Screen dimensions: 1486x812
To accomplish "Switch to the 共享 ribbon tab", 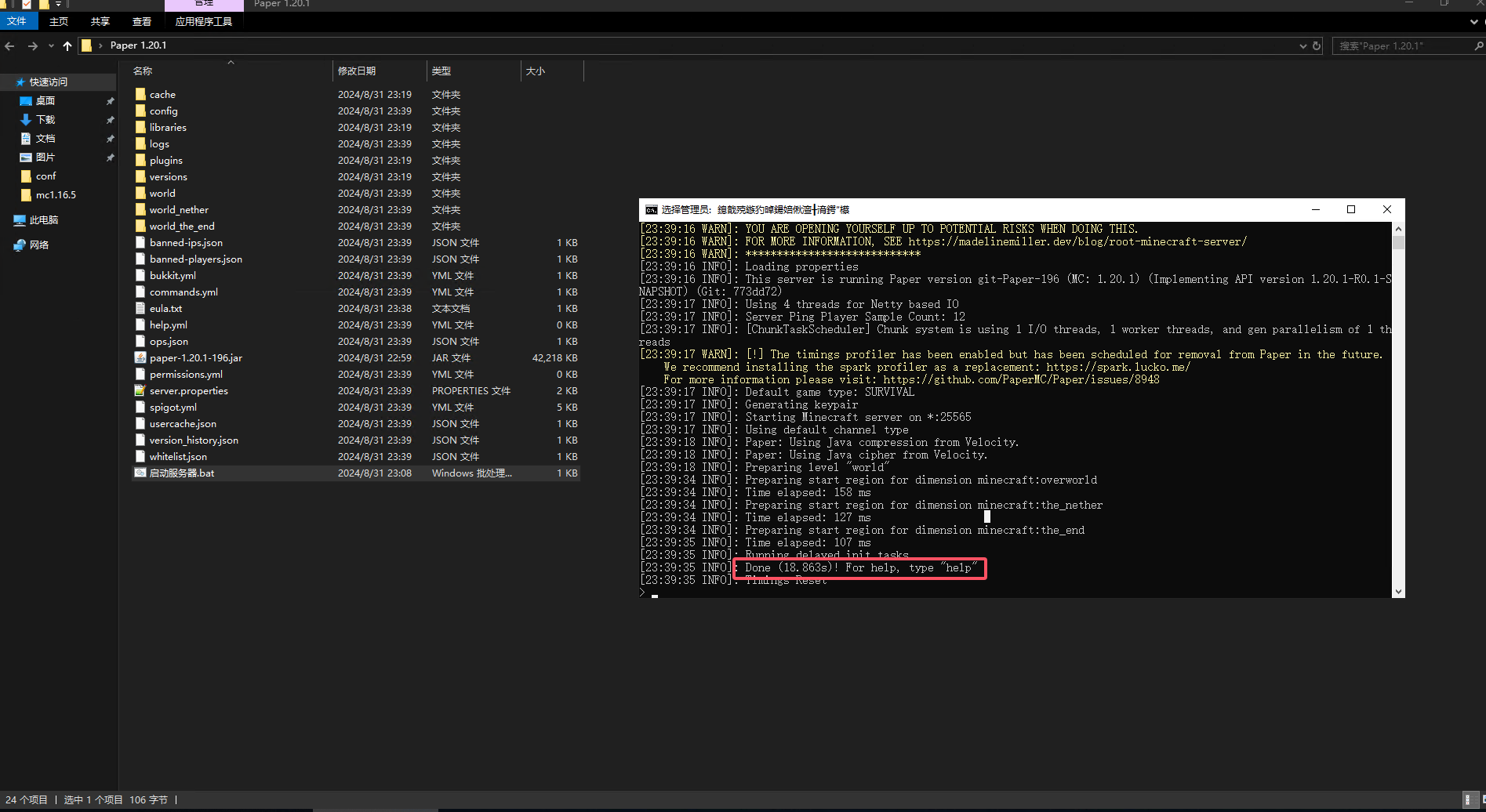I will click(x=100, y=21).
